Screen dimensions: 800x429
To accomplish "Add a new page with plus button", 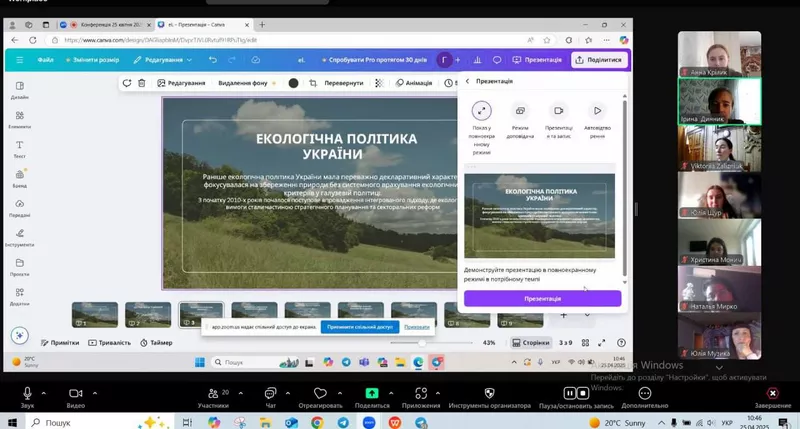I will [563, 315].
